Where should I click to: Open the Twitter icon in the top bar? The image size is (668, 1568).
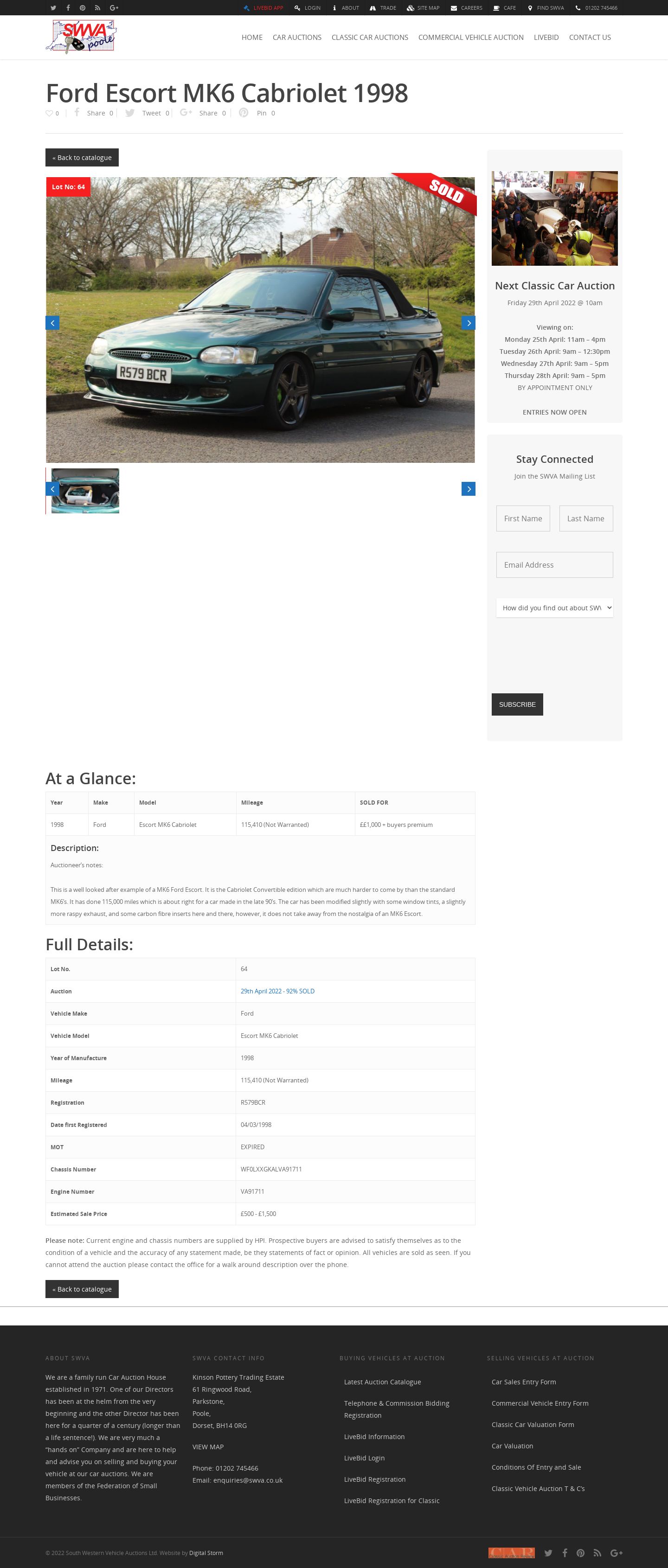point(53,8)
